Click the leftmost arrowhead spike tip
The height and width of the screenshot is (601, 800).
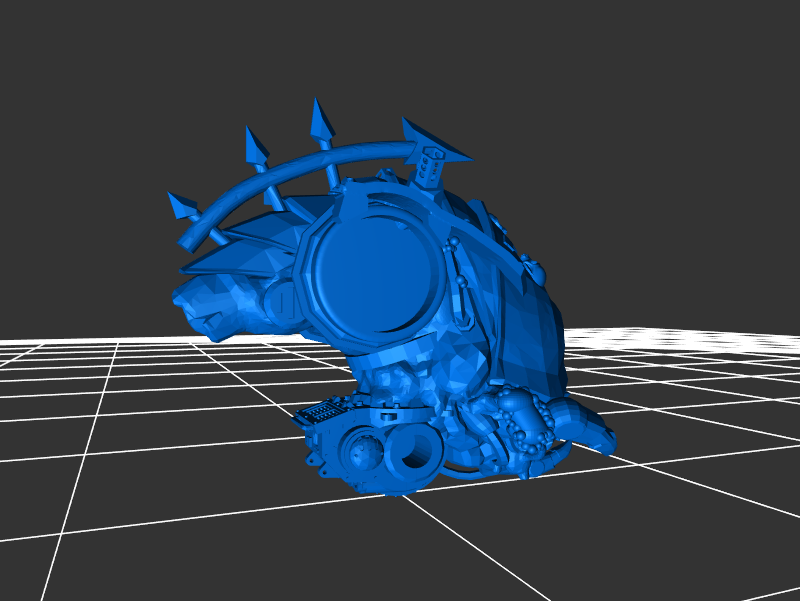[182, 205]
